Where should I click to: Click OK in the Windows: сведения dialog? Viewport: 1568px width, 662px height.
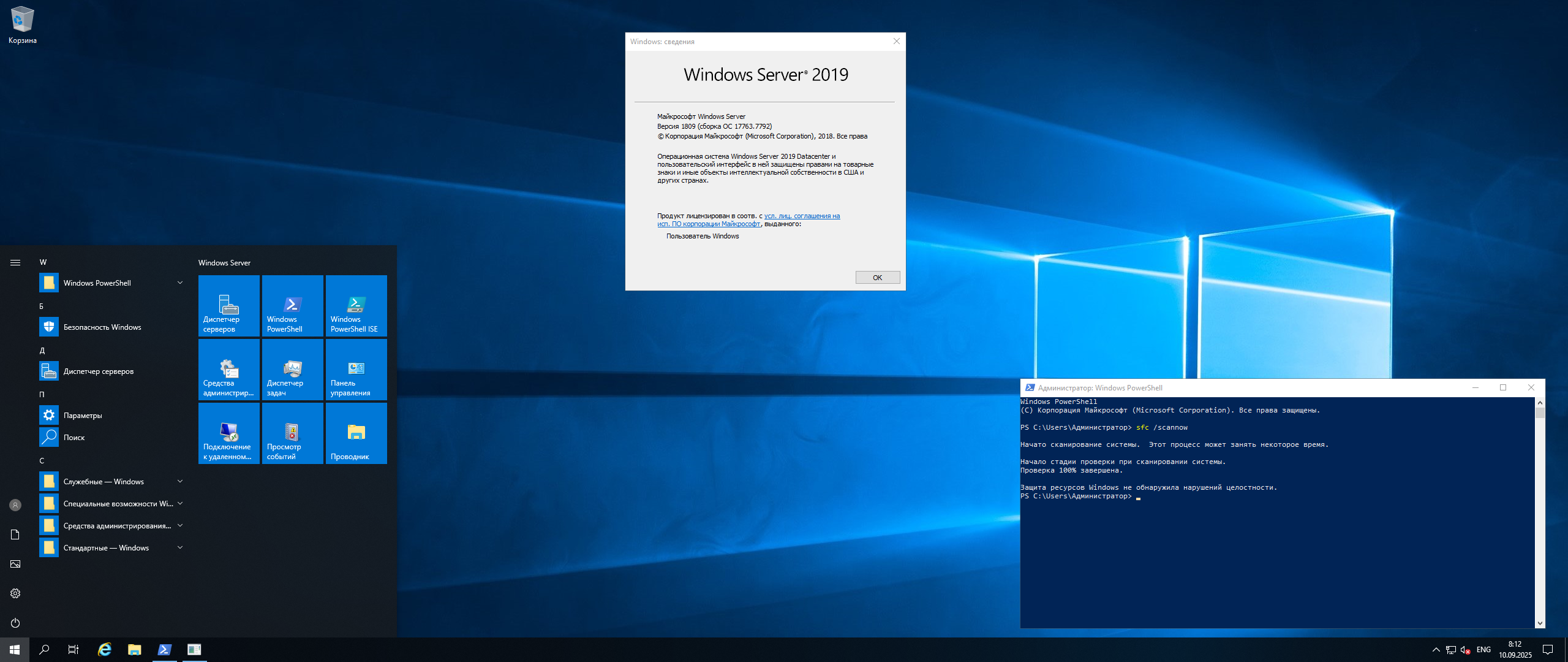pos(878,278)
